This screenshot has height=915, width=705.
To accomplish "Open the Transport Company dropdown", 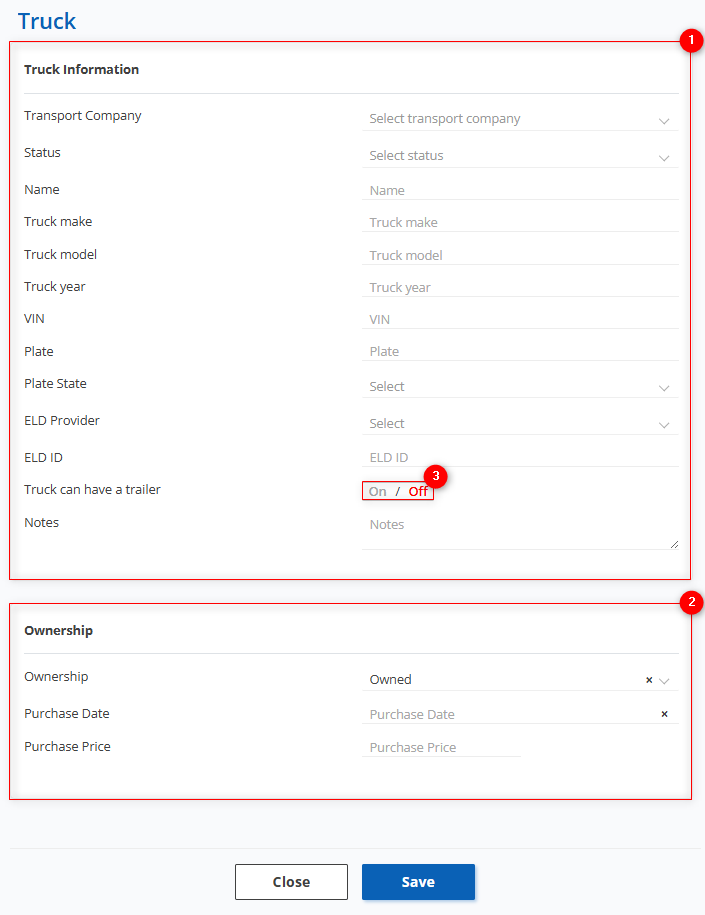I will click(519, 119).
